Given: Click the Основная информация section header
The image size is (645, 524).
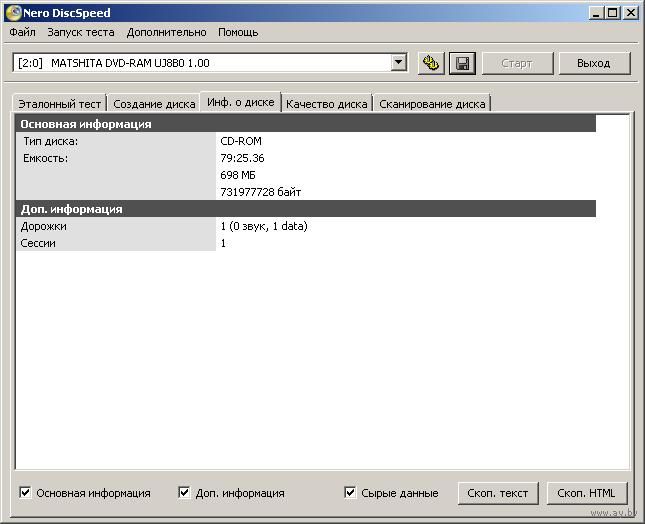Looking at the screenshot, I should click(x=306, y=124).
